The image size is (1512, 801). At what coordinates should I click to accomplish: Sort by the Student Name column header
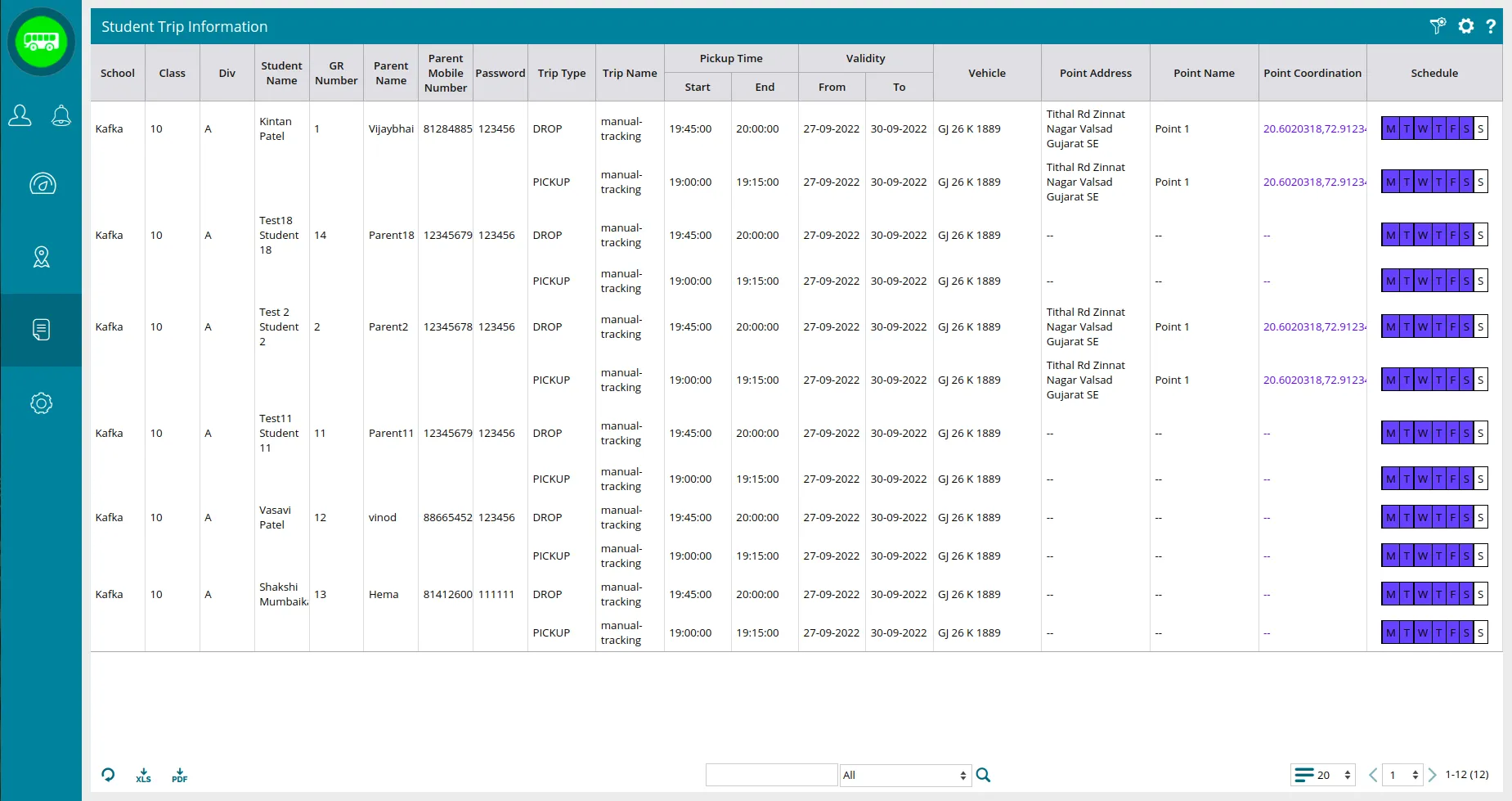[x=281, y=73]
